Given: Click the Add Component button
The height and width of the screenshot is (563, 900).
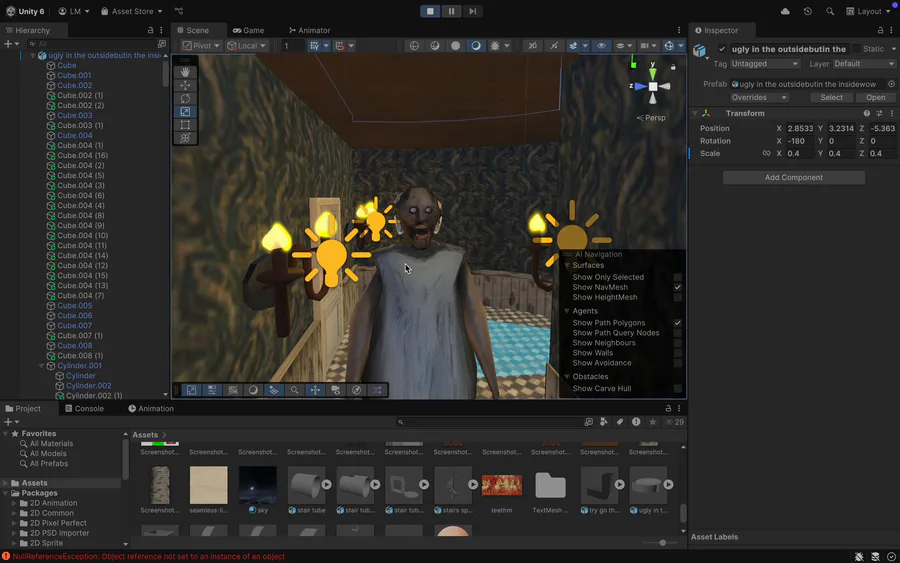Looking at the screenshot, I should (x=793, y=177).
